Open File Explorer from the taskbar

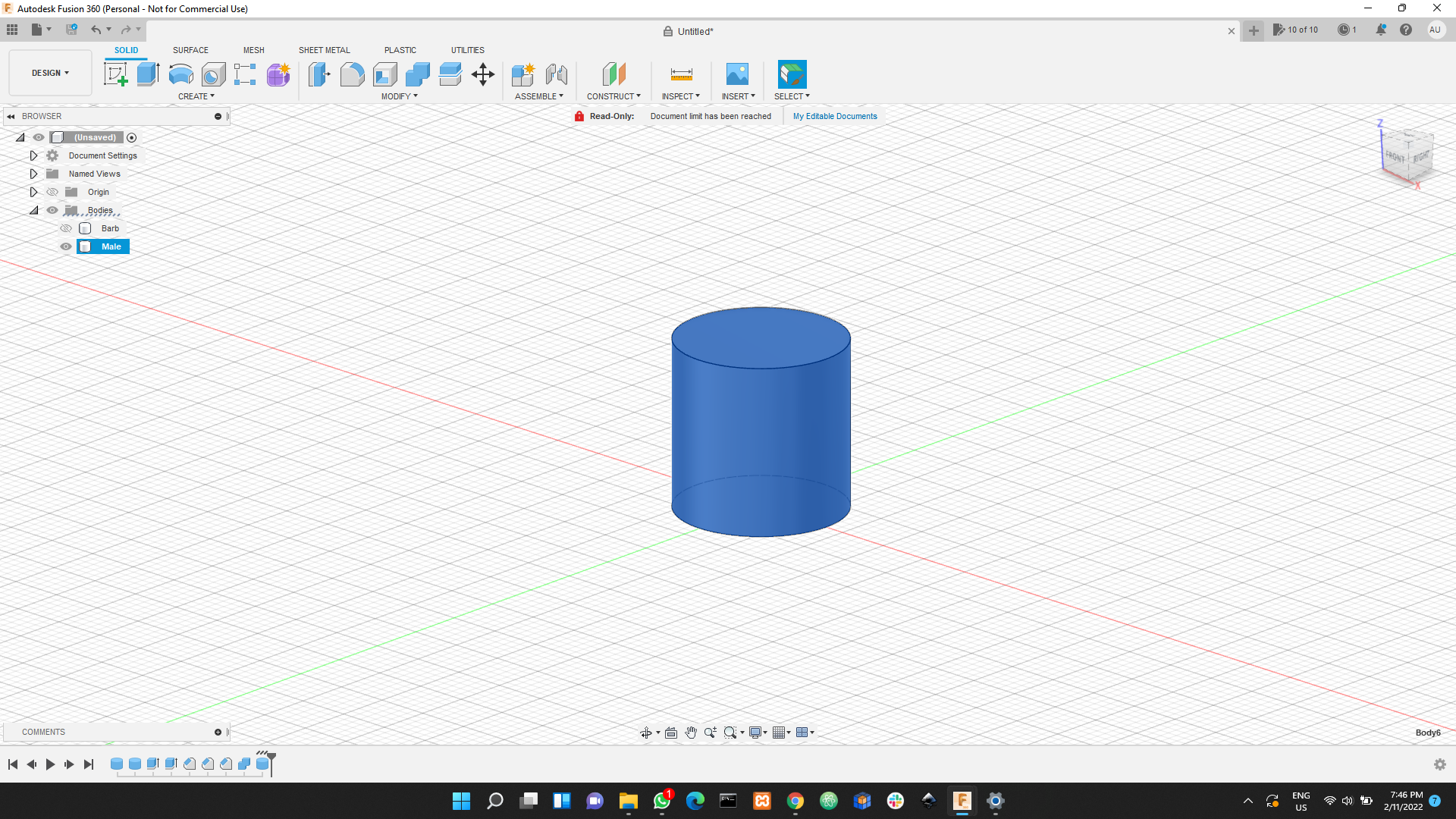pos(629,801)
